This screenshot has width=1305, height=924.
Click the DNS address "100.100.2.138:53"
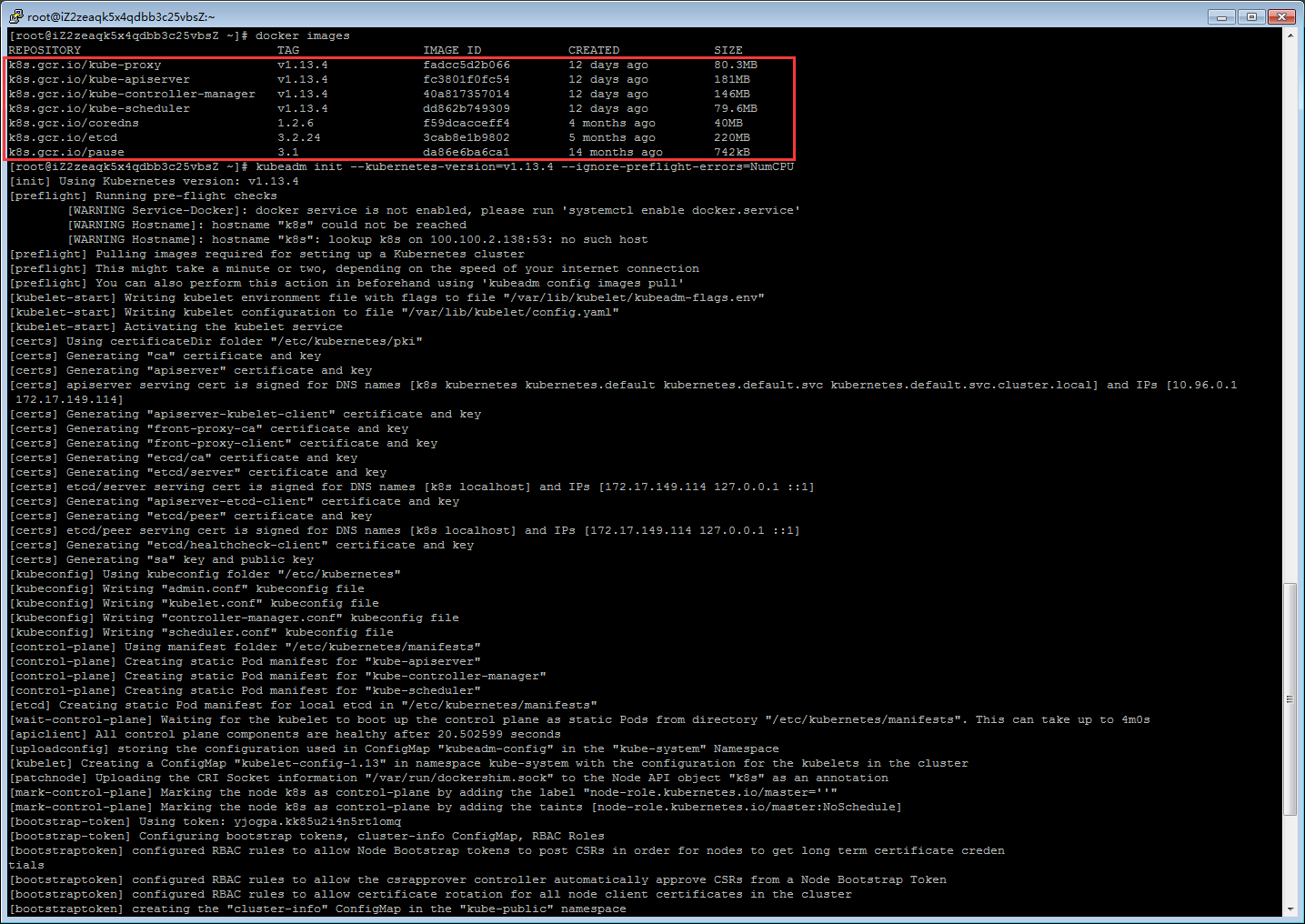[x=488, y=239]
